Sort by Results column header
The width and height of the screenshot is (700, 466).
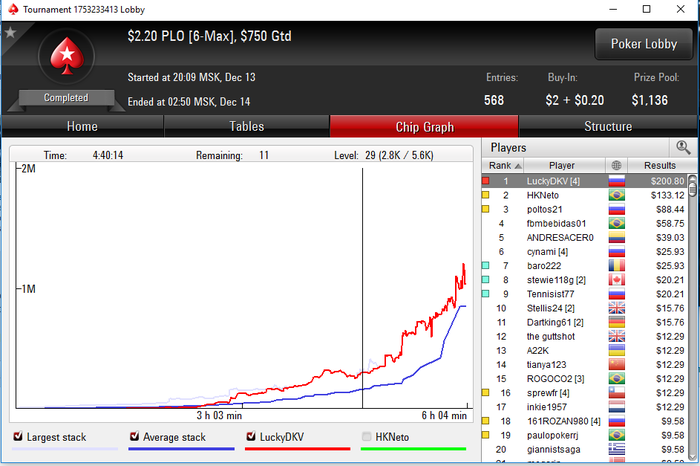(662, 166)
